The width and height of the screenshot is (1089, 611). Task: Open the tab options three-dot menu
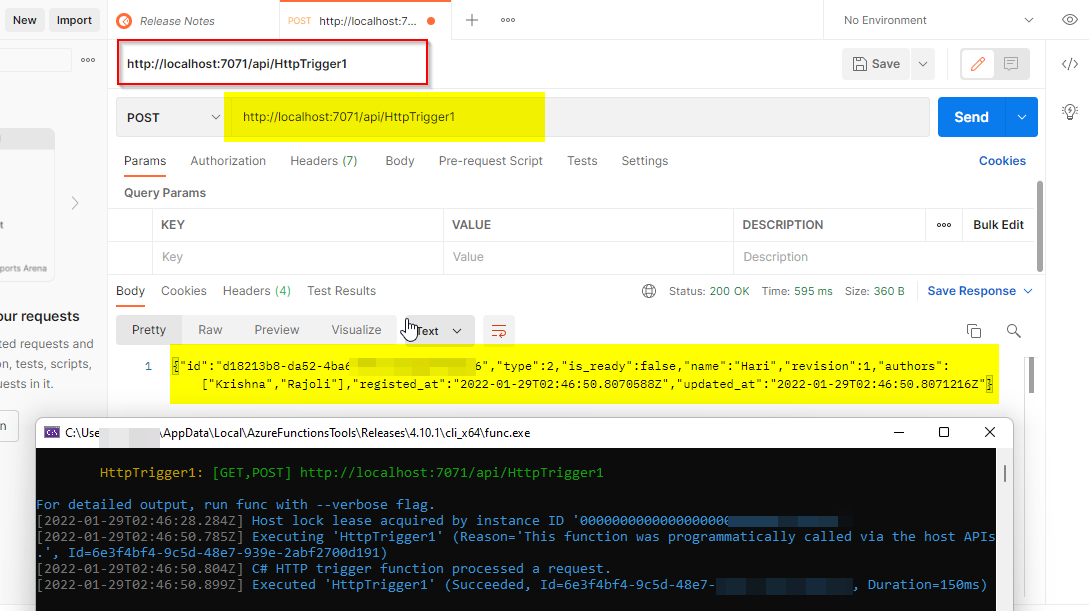(508, 20)
